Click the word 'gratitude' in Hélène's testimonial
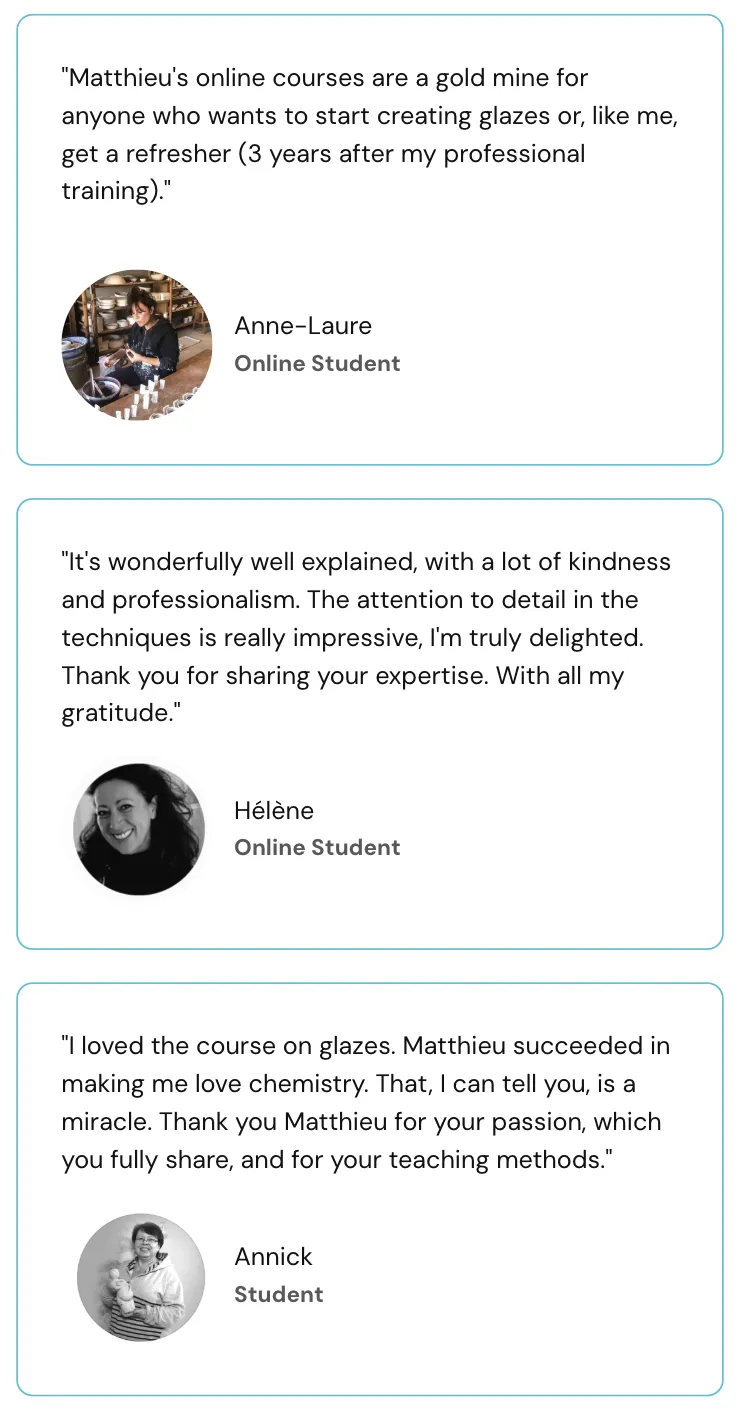This screenshot has height=1416, width=742. (x=114, y=713)
